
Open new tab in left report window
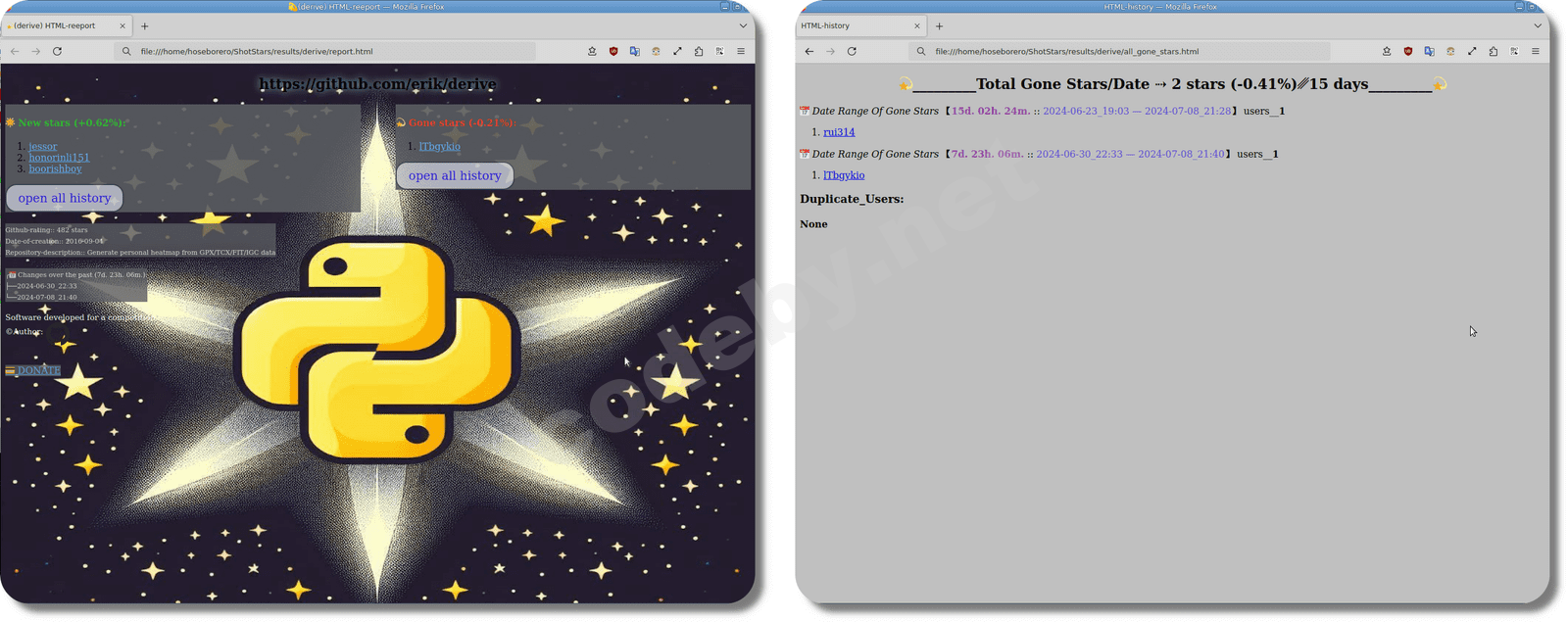[x=145, y=25]
